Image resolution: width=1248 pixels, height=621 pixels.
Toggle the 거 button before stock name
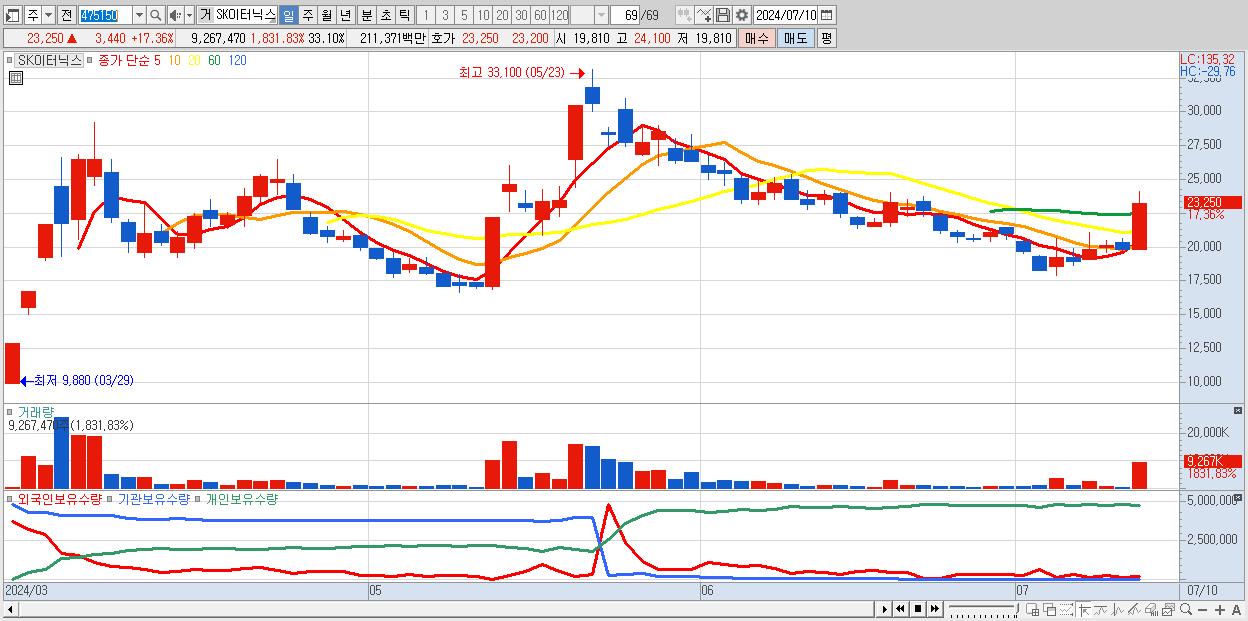[x=205, y=15]
